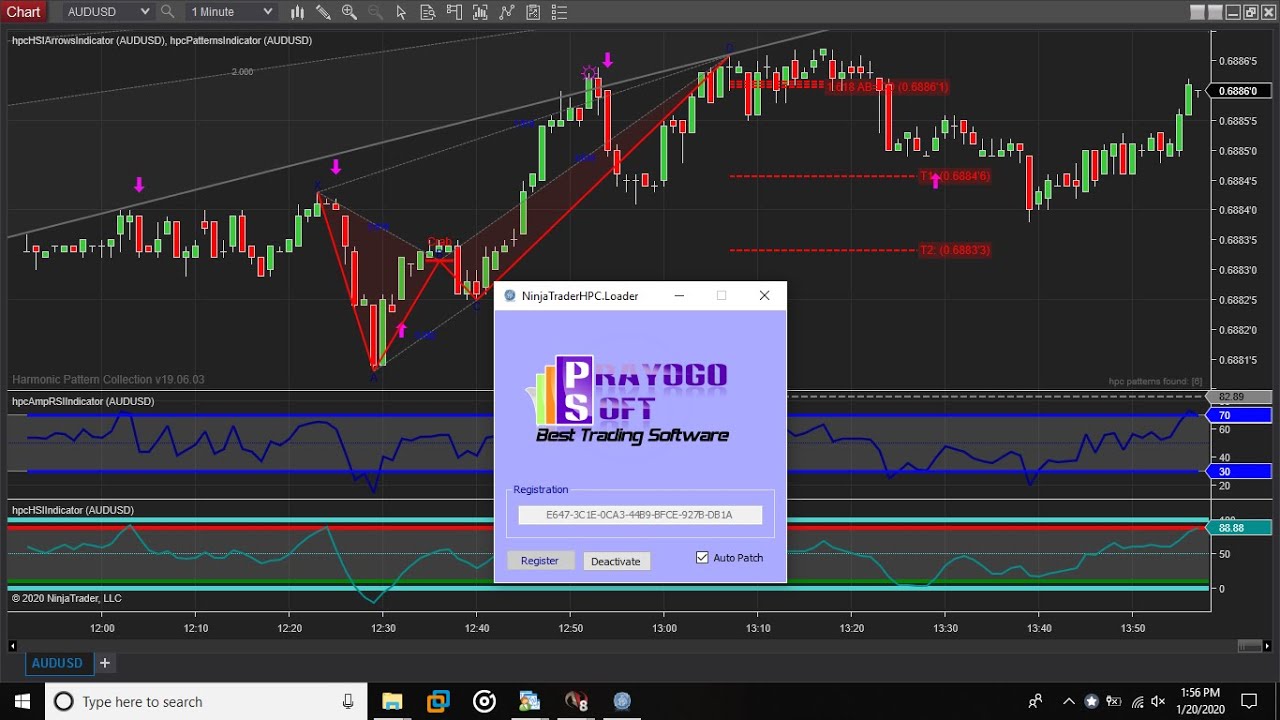
Task: Open the red Chart menu label
Action: [24, 12]
